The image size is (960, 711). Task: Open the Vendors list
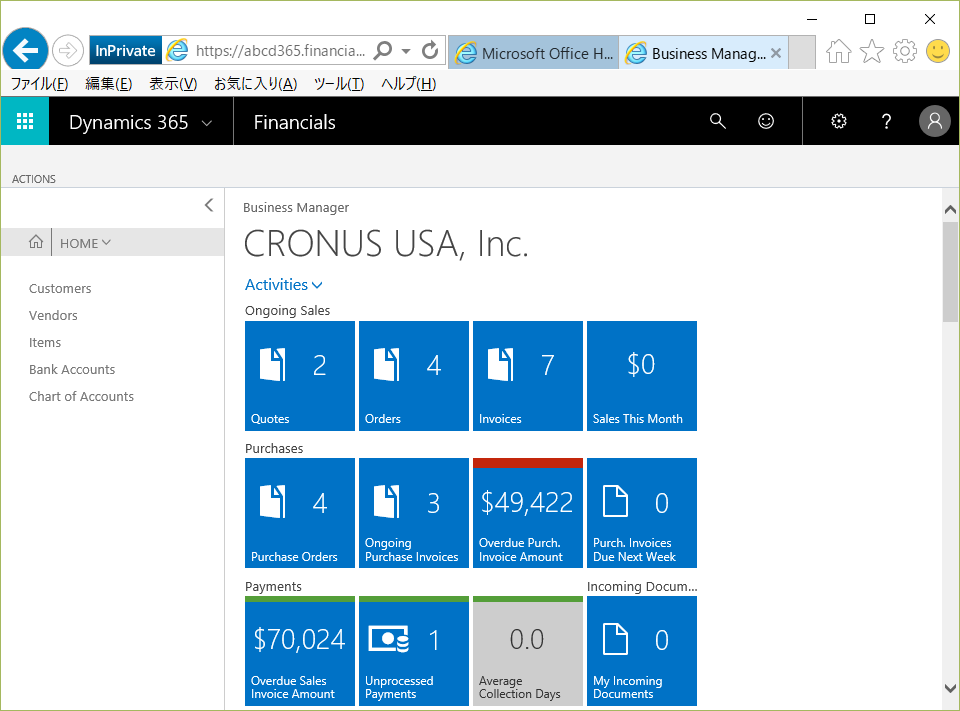pyautogui.click(x=53, y=315)
